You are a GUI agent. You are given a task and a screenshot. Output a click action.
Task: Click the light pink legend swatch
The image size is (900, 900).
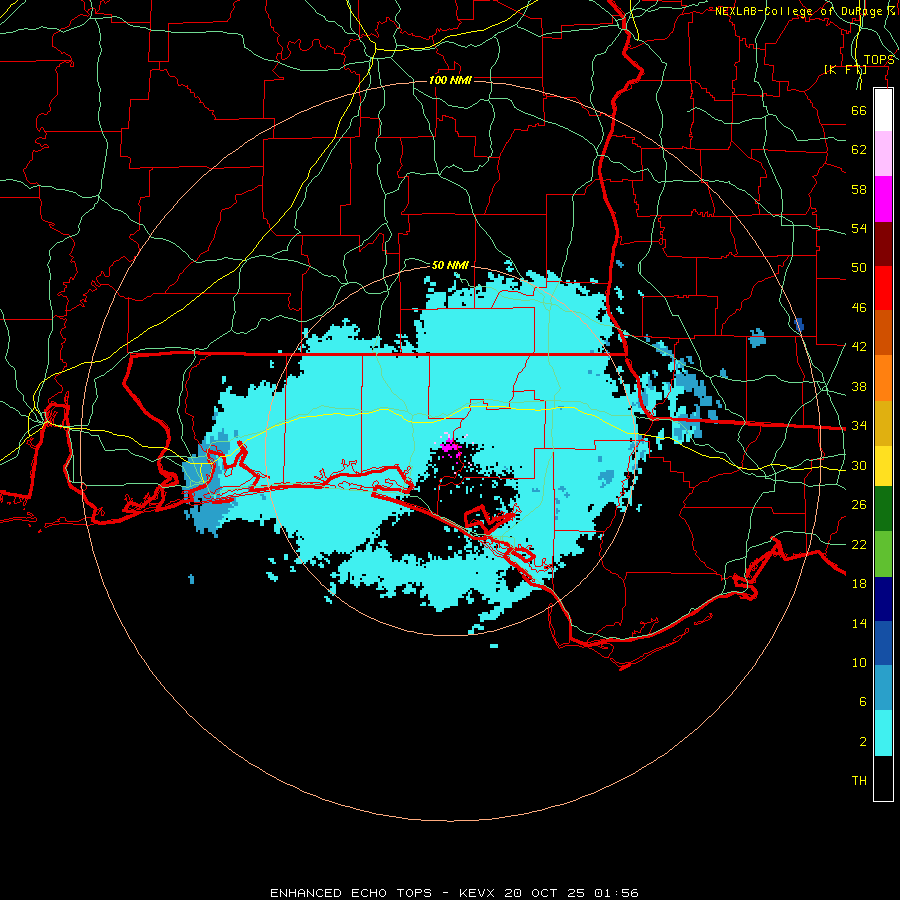[883, 154]
